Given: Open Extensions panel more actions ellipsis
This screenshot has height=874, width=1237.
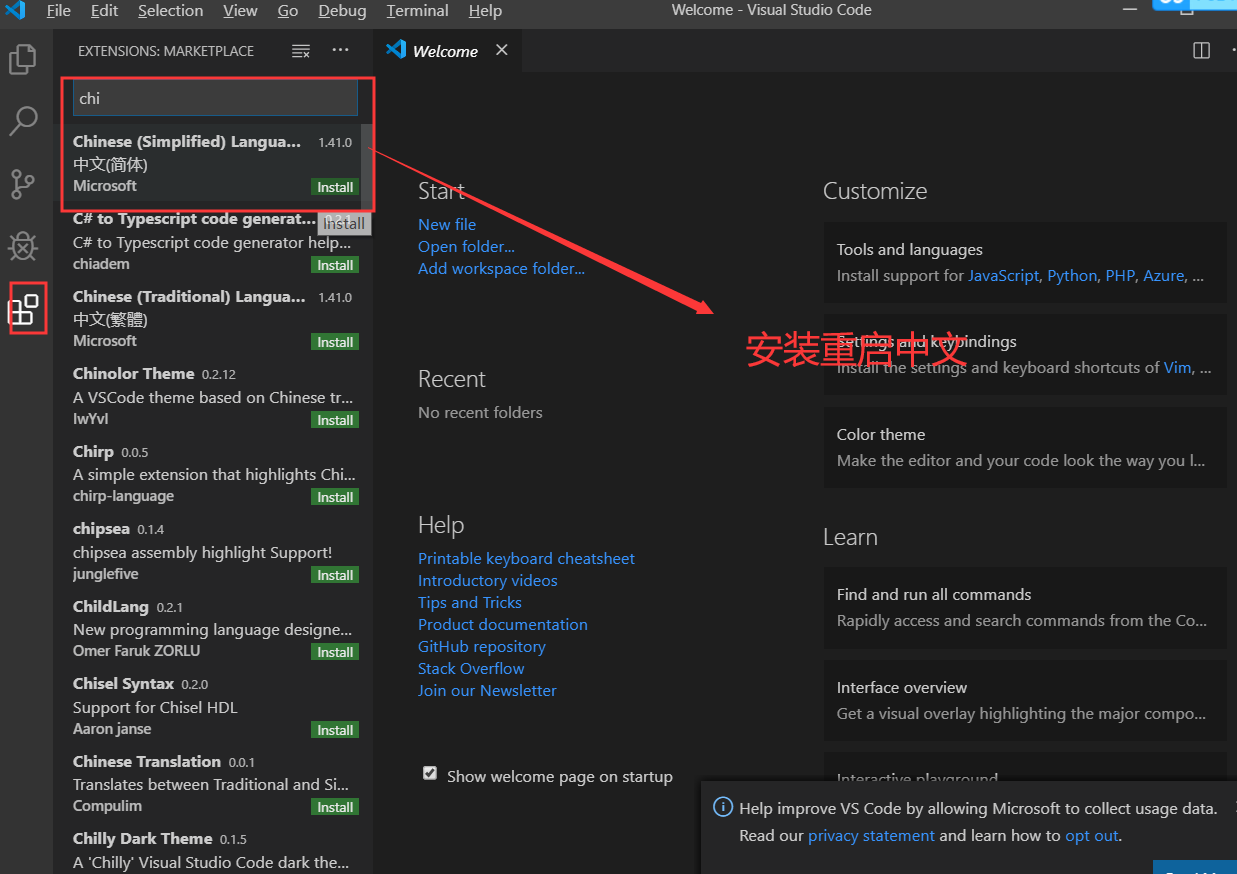Looking at the screenshot, I should 341,50.
